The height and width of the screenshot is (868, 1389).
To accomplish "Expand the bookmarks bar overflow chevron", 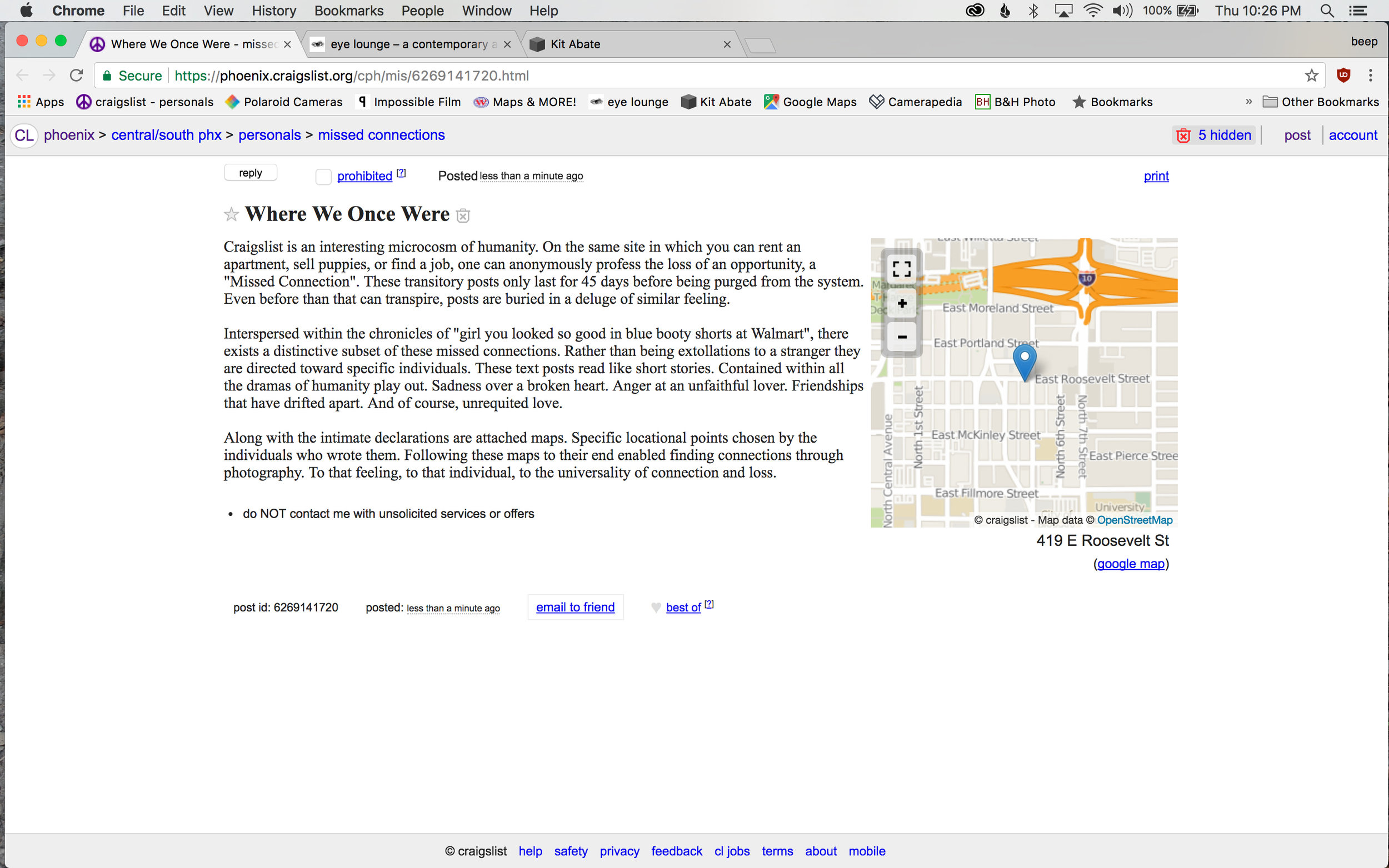I will coord(1248,102).
